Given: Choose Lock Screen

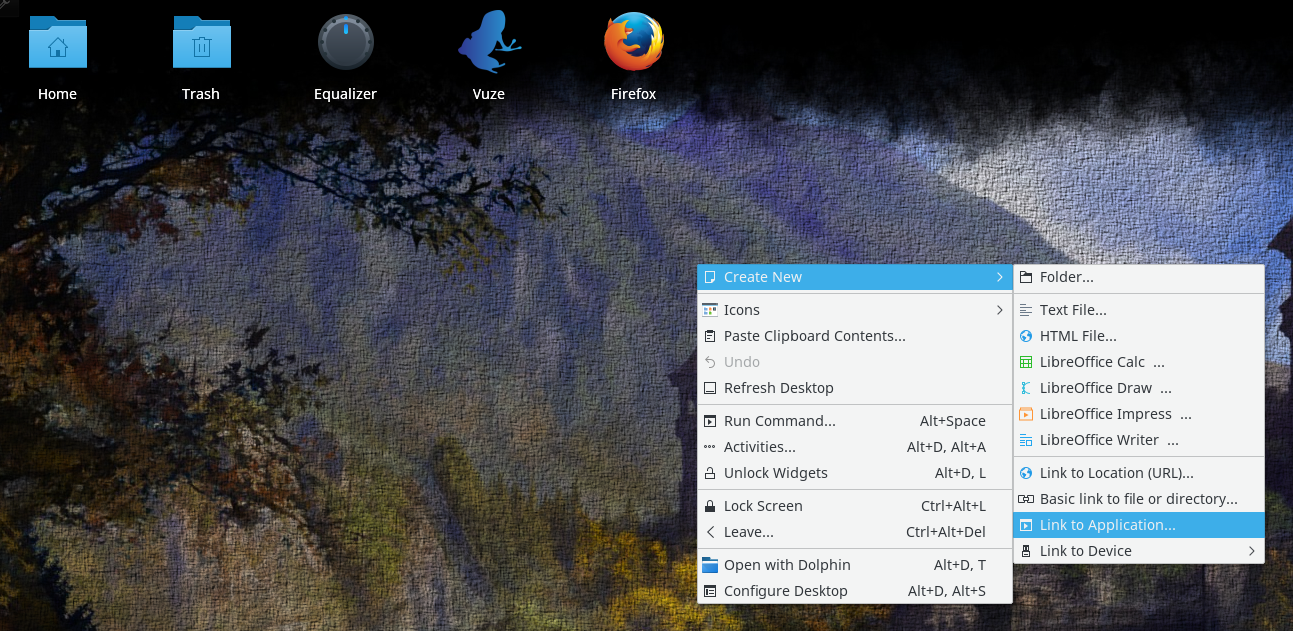Looking at the screenshot, I should [855, 506].
